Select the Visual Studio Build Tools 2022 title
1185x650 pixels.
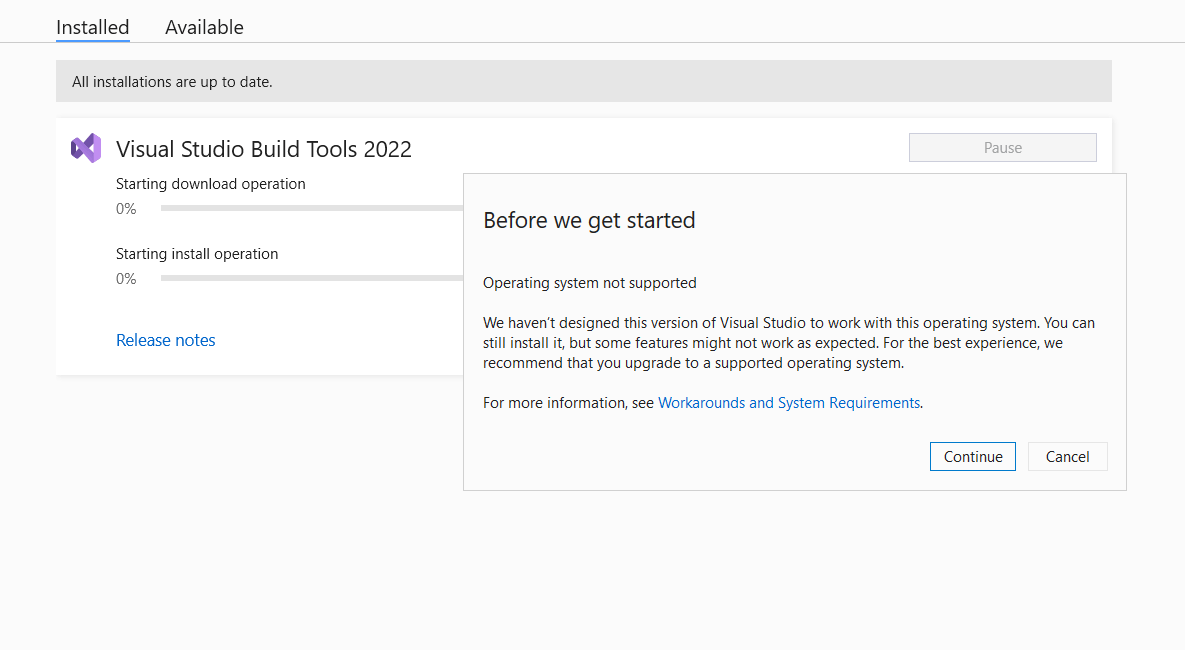click(264, 149)
